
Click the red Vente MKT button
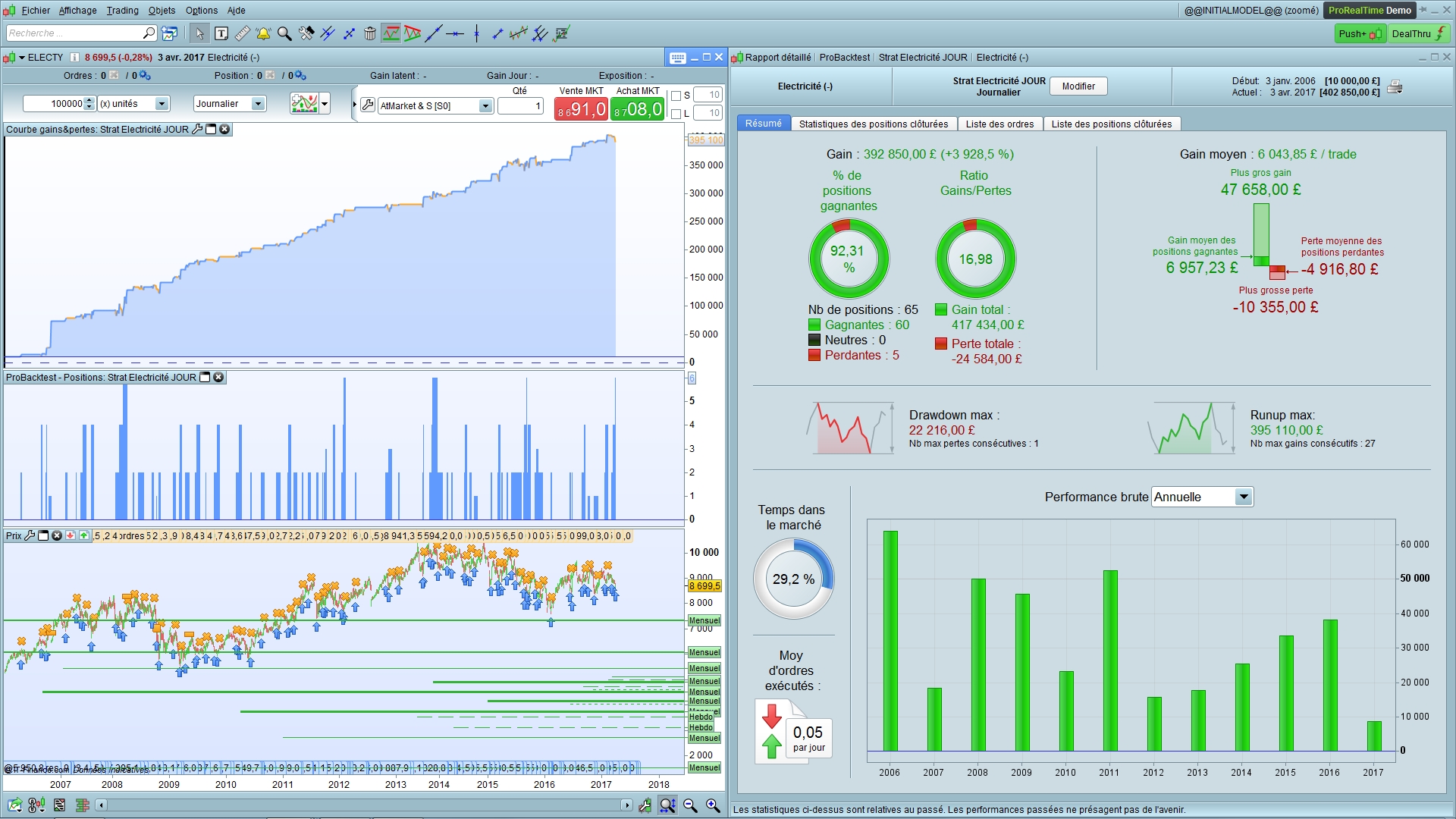581,110
